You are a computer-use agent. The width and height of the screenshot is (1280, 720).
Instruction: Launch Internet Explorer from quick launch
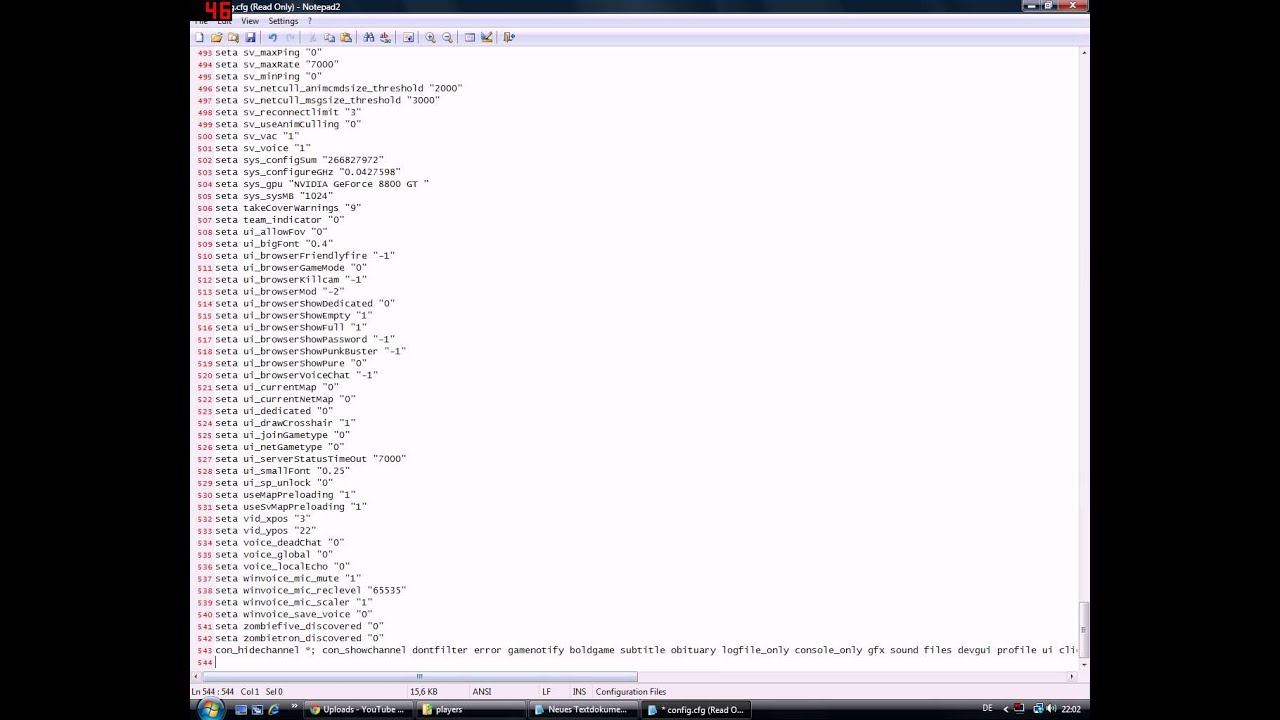(274, 709)
